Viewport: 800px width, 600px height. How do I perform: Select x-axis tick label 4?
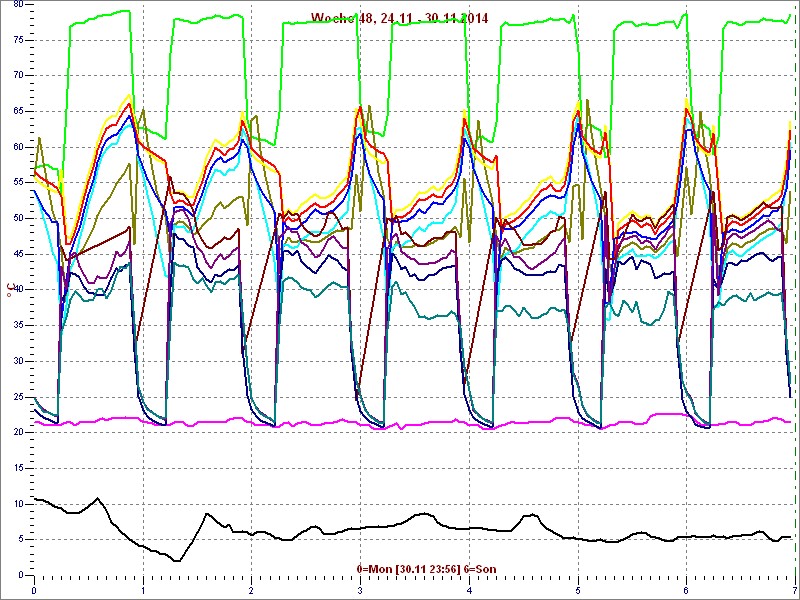click(x=469, y=589)
